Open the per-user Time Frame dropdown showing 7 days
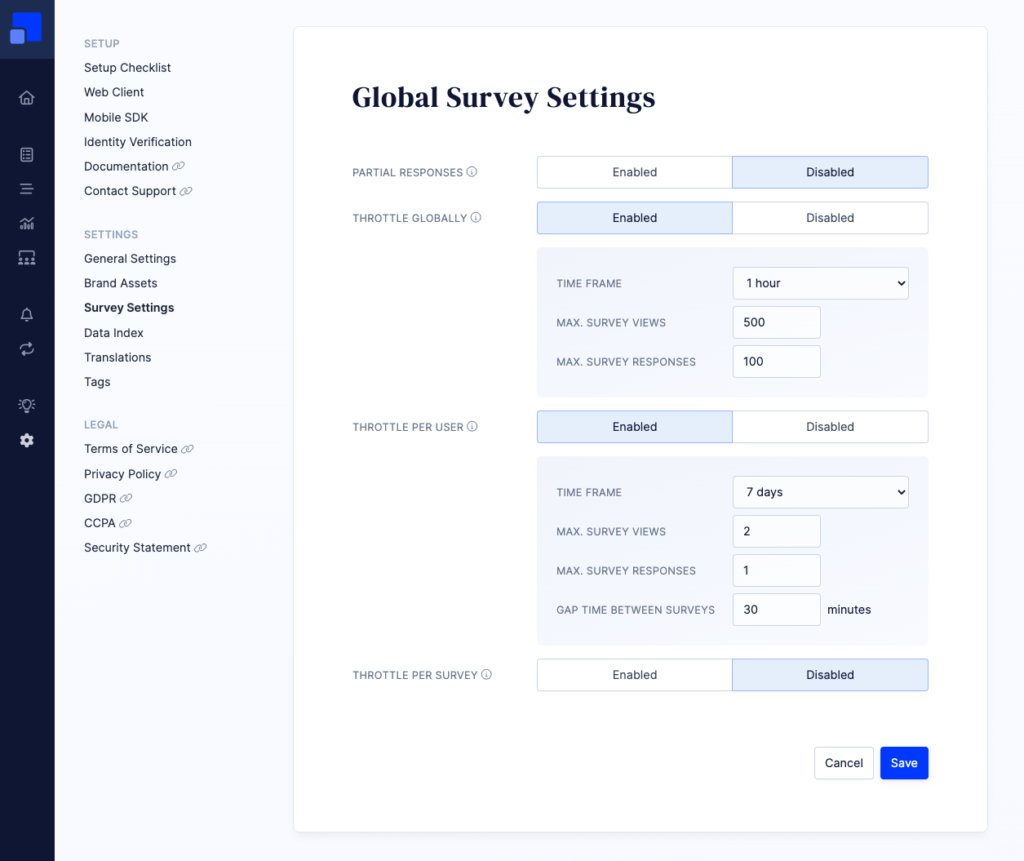This screenshot has height=861, width=1024. (820, 492)
